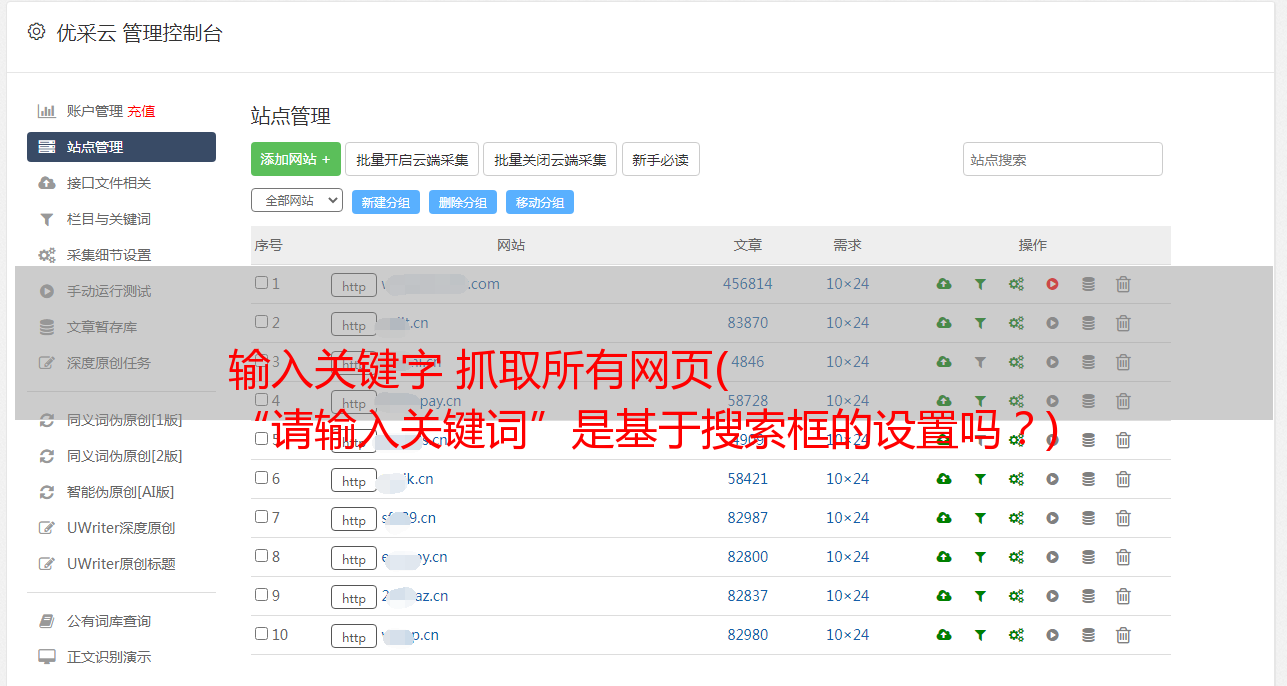Click the cloud upload icon in row 6
Image resolution: width=1287 pixels, height=686 pixels.
(x=943, y=479)
